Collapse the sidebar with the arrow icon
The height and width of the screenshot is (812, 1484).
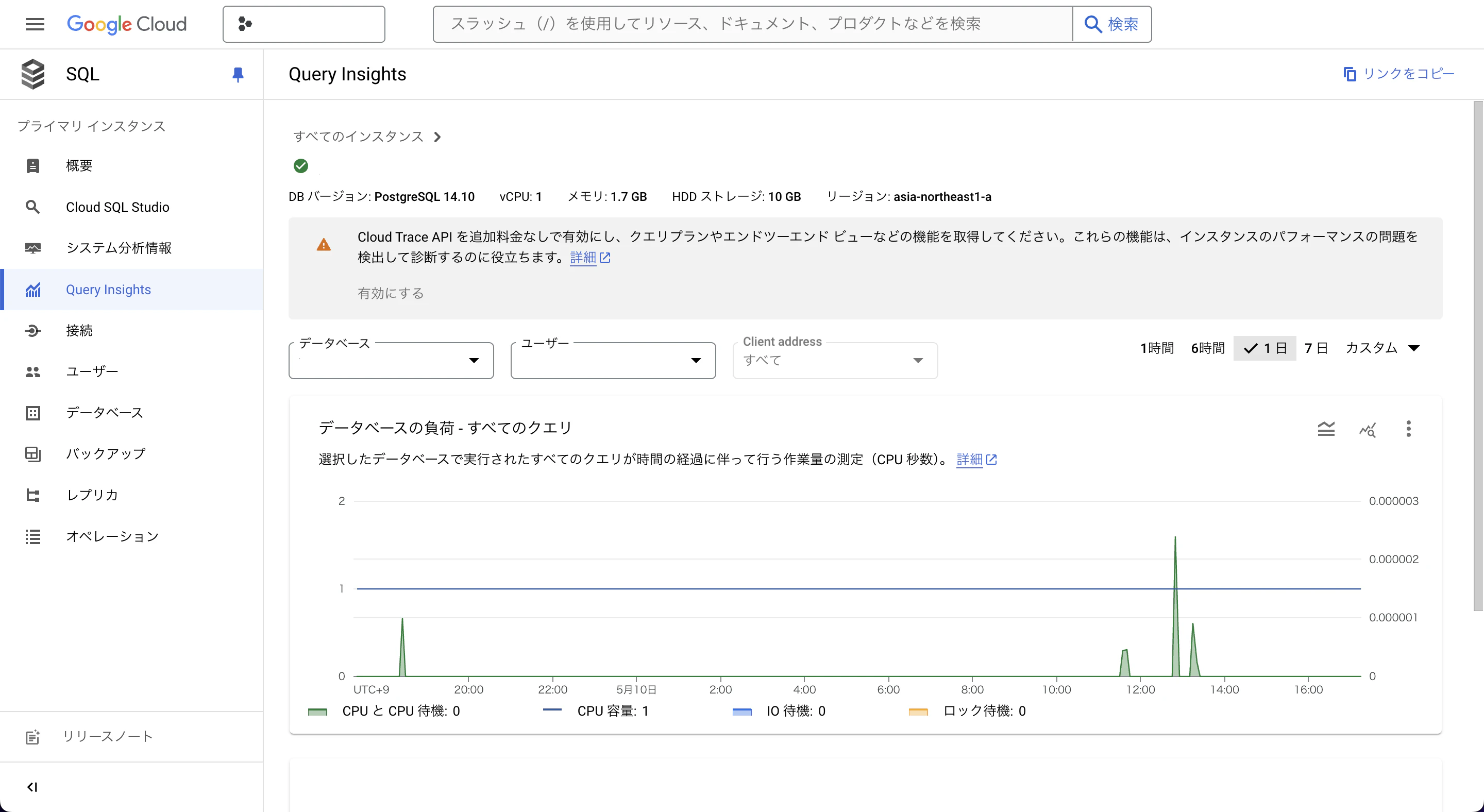(x=32, y=787)
